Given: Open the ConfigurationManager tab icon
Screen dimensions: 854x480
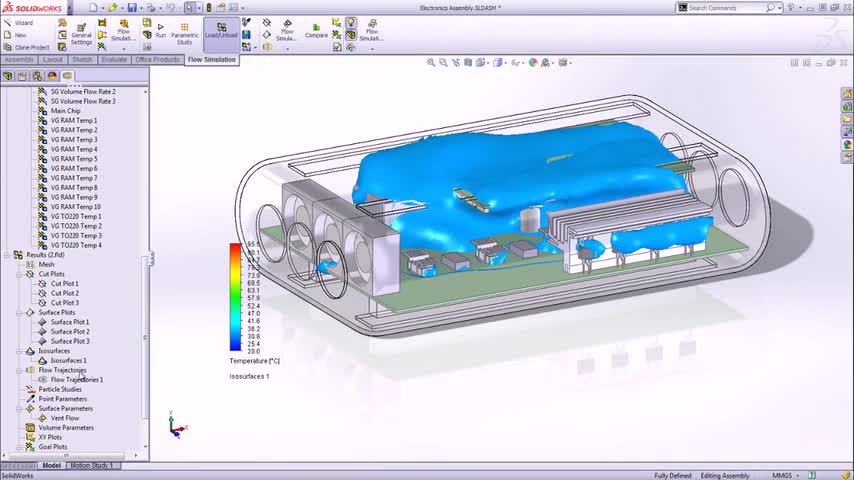Looking at the screenshot, I should tap(37, 76).
